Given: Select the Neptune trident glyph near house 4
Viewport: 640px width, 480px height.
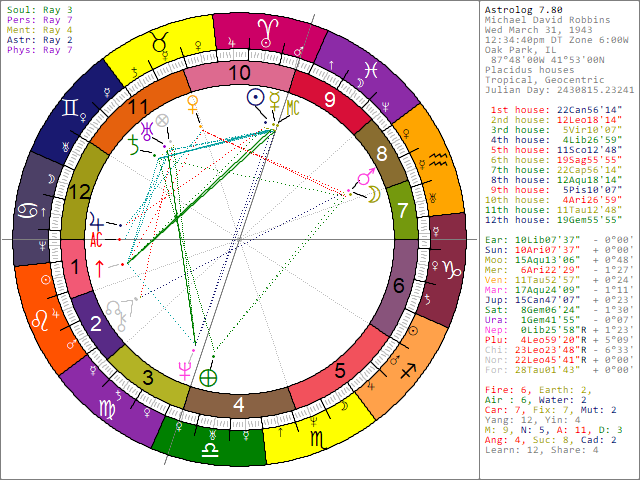Looking at the screenshot, I should [x=183, y=368].
